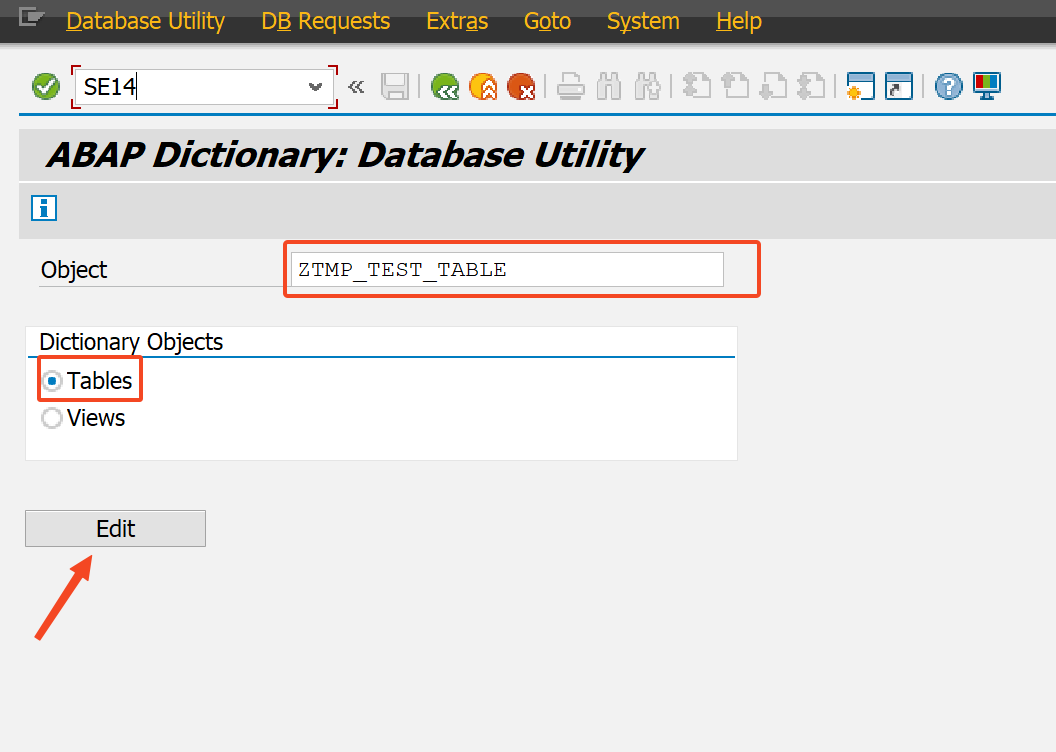
Task: Click the green Enter checkmark icon
Action: (x=45, y=86)
